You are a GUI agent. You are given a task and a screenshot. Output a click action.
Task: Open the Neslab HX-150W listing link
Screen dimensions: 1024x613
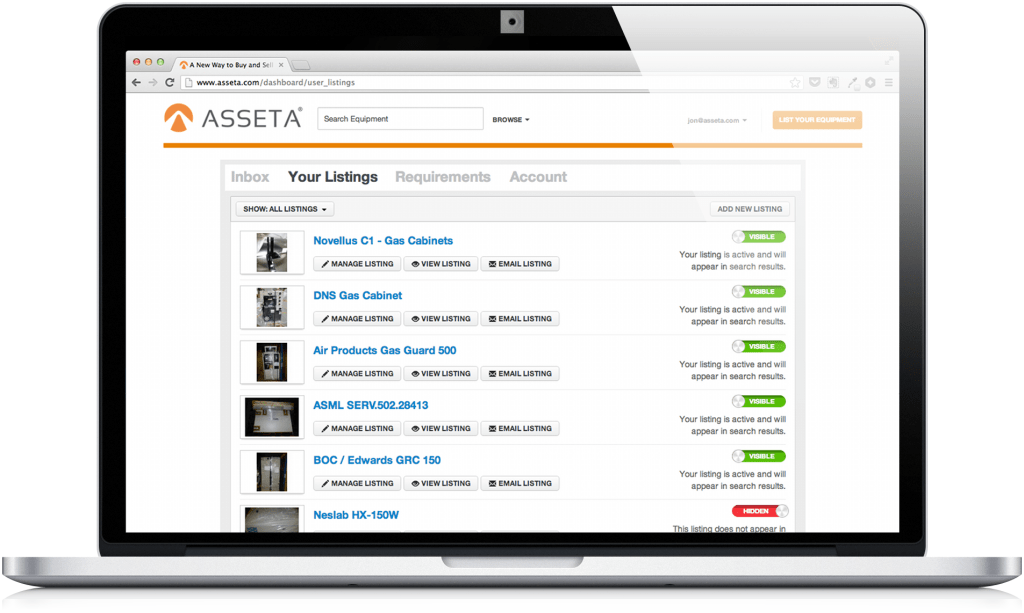click(356, 514)
